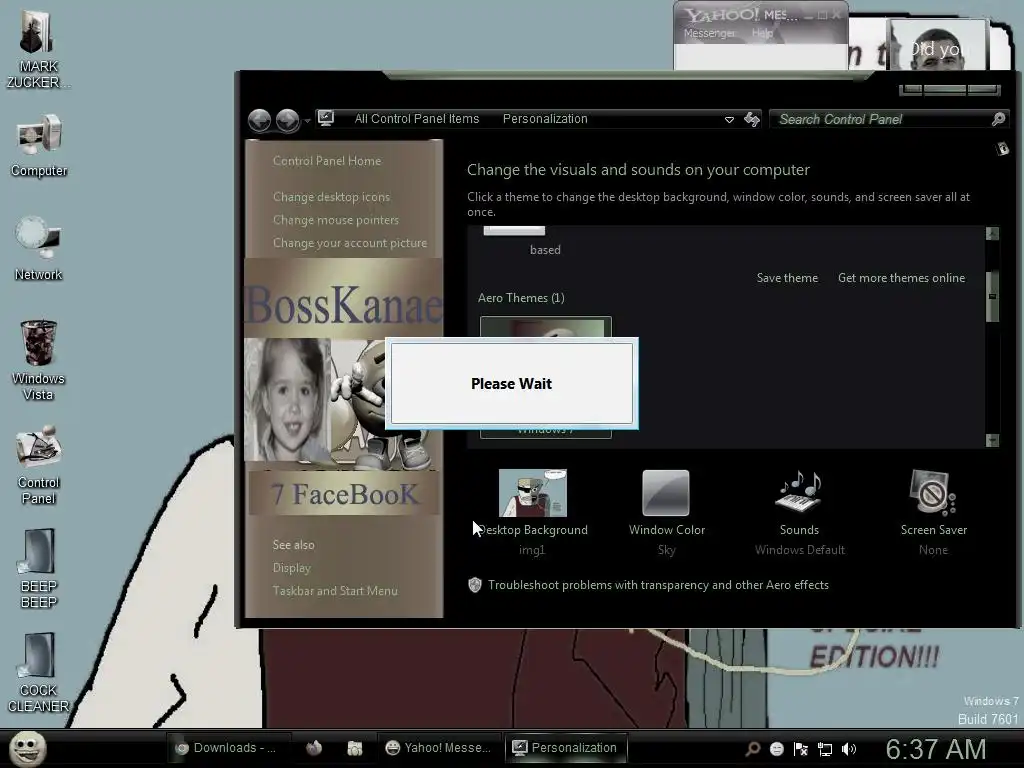Click the tray magnifier icon
The image size is (1024, 768).
752,748
